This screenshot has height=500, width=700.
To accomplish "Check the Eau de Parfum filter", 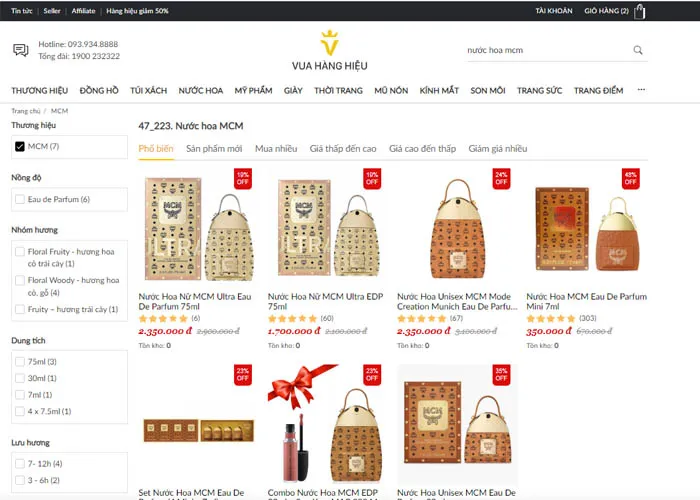I will pos(20,199).
